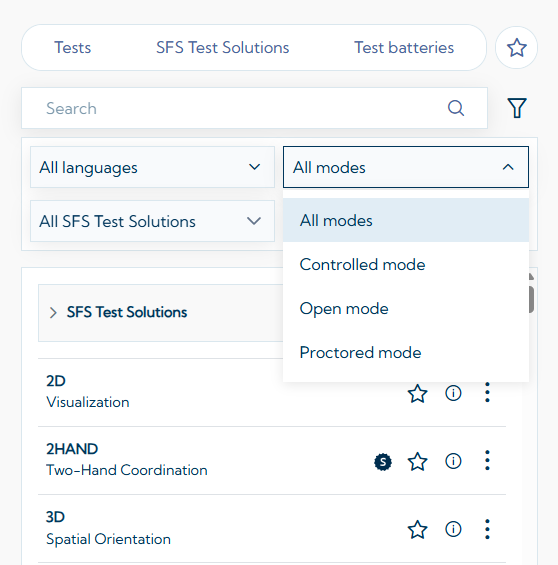Show info for 2HAND Two-Hand Coordination
The image size is (558, 565).
coord(453,461)
